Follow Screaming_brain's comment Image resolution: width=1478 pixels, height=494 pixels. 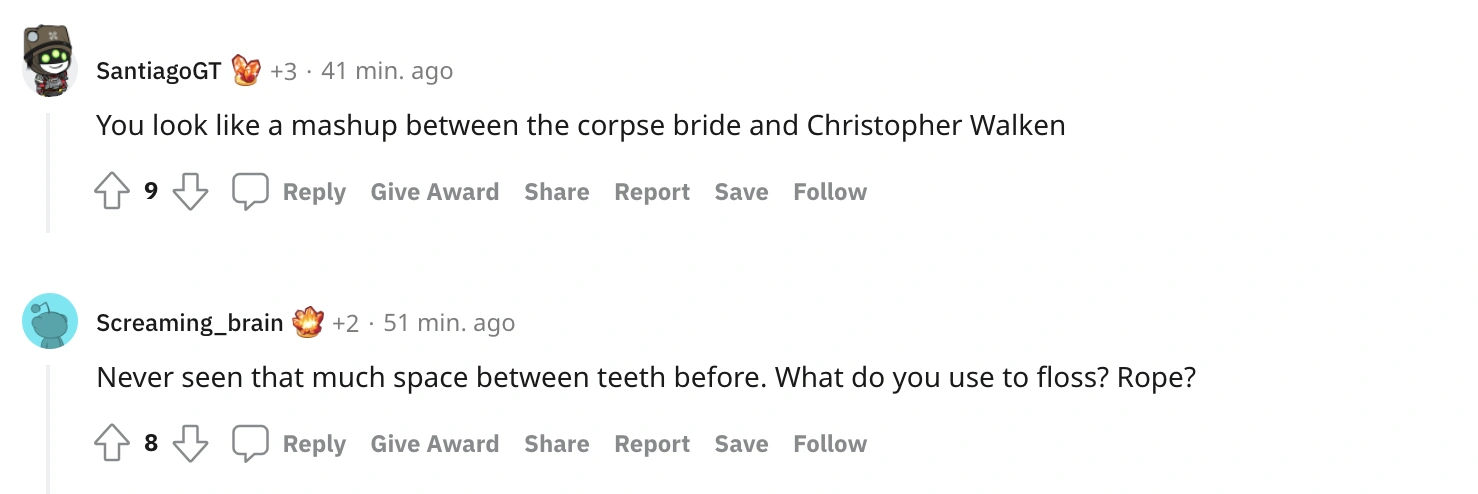(830, 444)
